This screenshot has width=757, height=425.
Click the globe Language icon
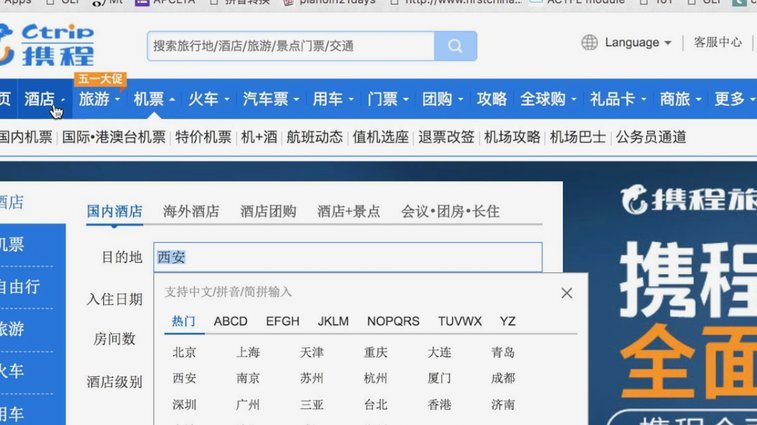click(x=589, y=42)
